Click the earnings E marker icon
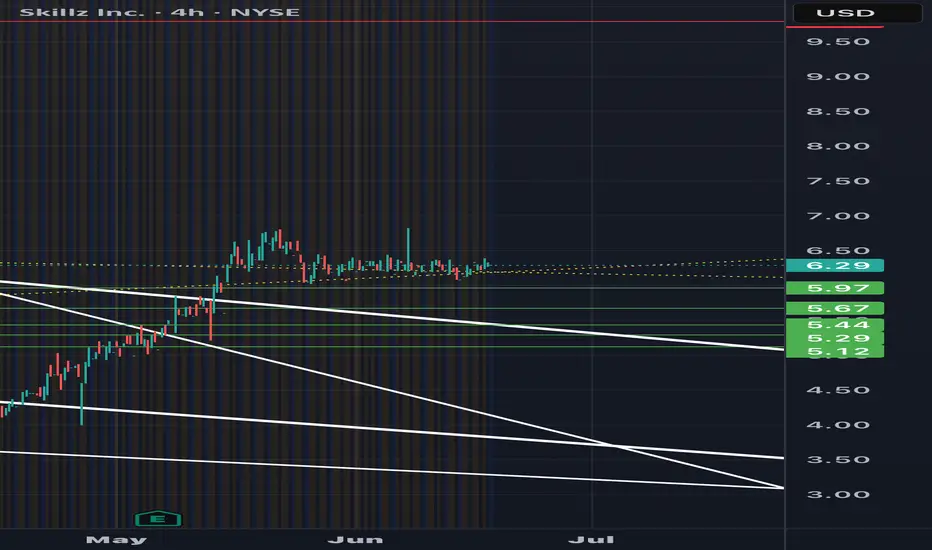This screenshot has height=550, width=932. pos(158,518)
